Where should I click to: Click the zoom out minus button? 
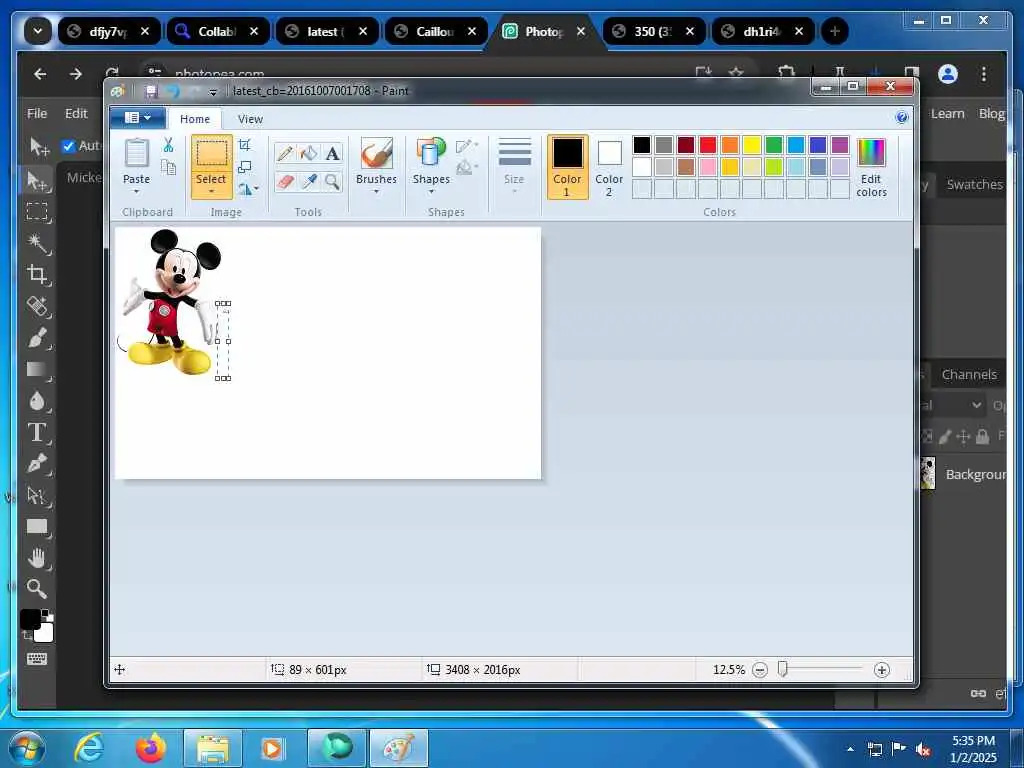(760, 669)
